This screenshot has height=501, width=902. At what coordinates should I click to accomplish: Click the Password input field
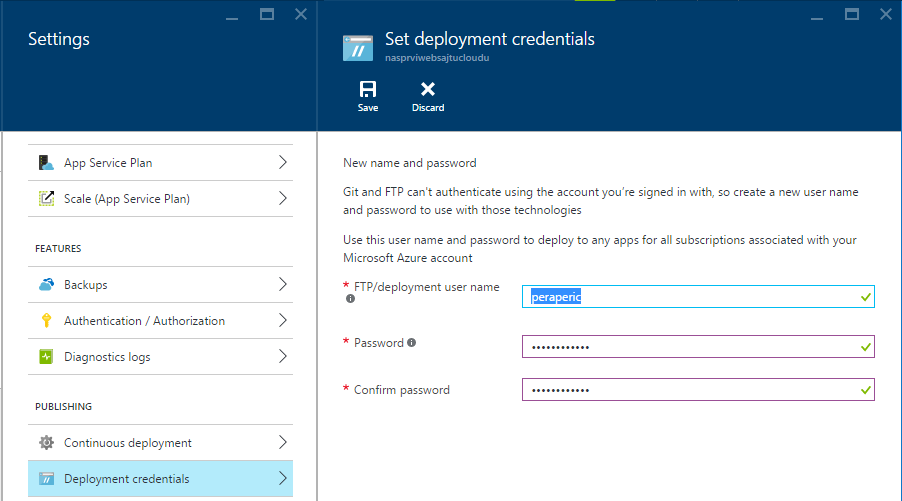(x=690, y=346)
